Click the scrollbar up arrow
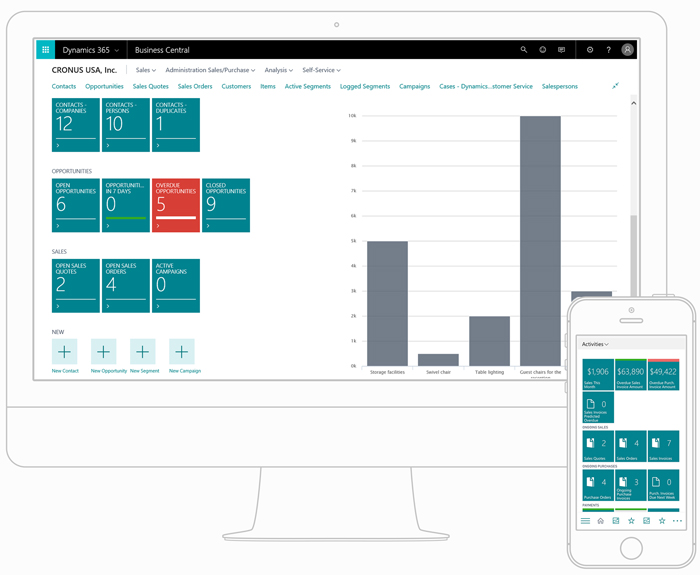 pos(633,103)
